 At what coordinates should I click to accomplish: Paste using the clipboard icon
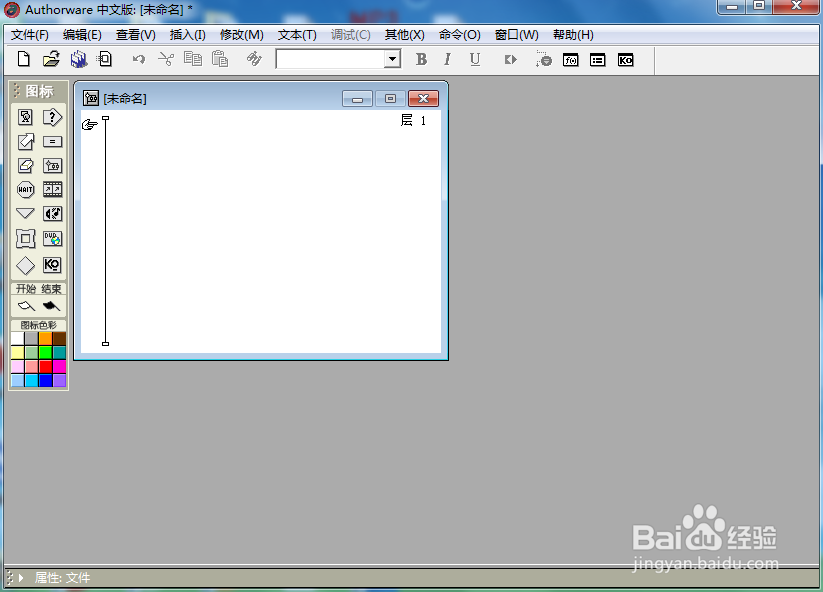pyautogui.click(x=220, y=59)
